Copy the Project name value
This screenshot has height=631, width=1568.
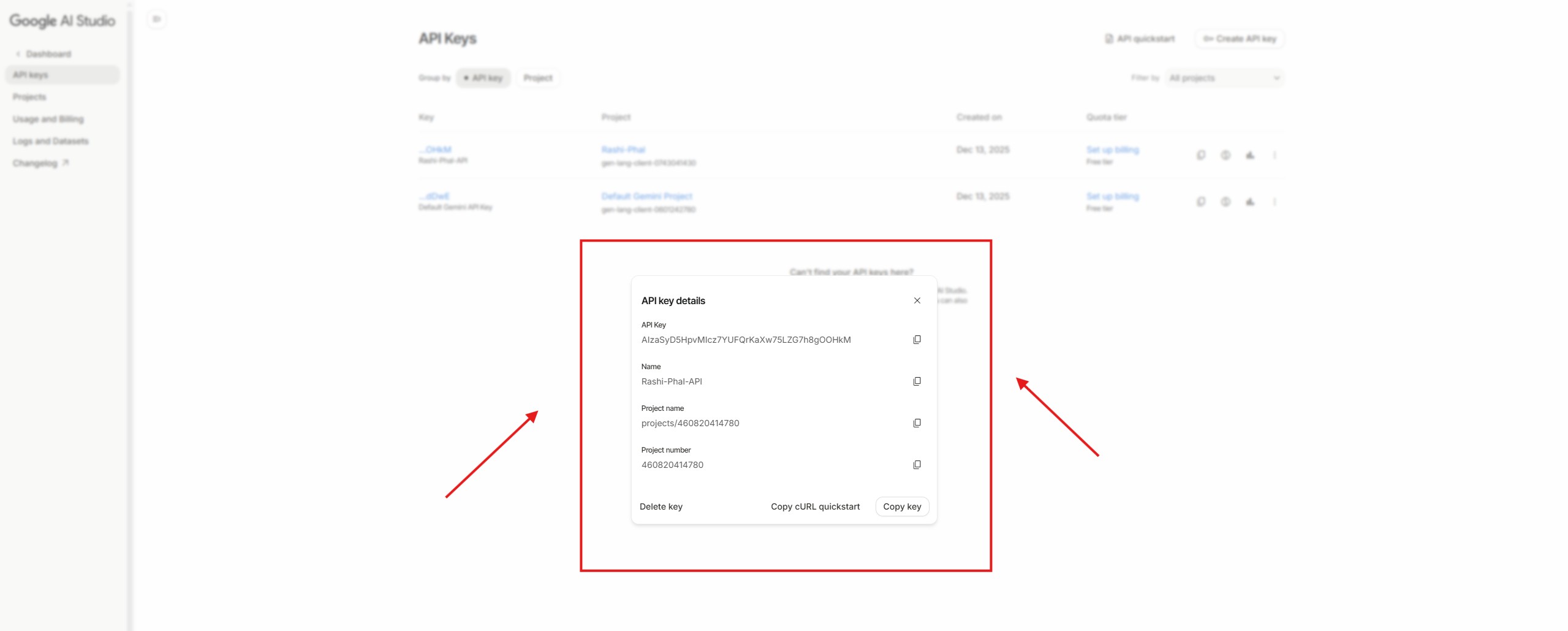(917, 423)
